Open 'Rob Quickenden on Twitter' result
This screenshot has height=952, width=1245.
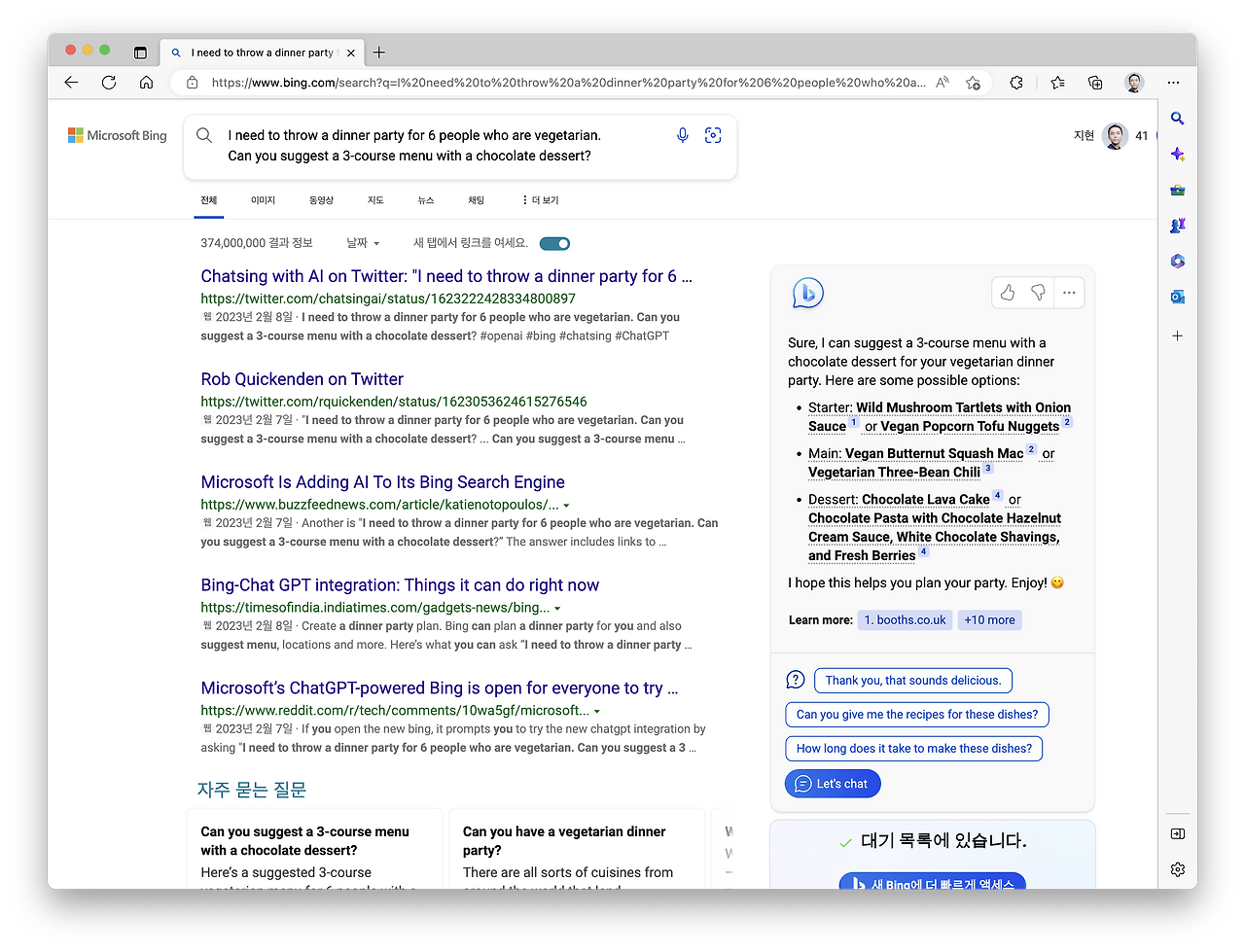tap(302, 379)
